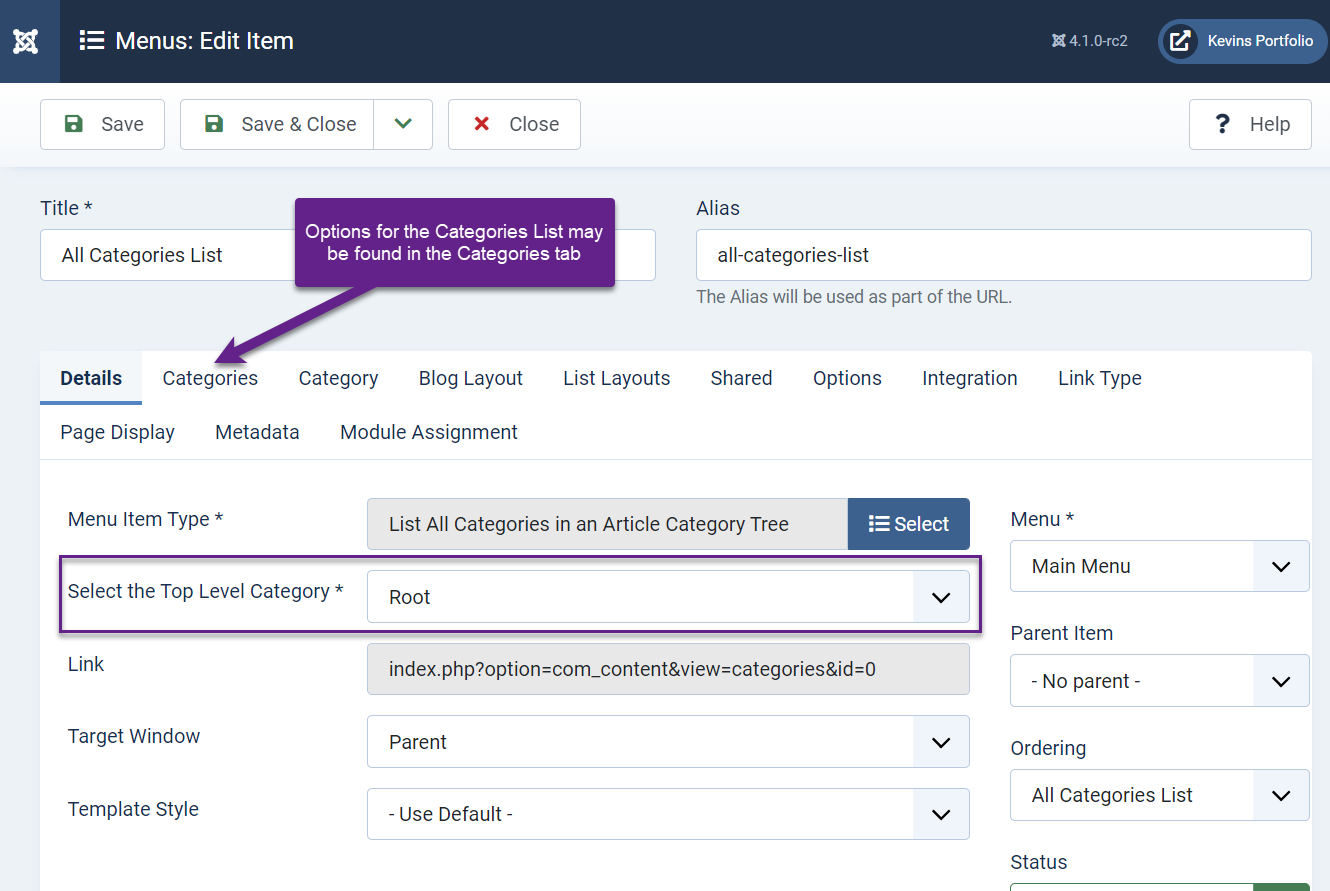The width and height of the screenshot is (1330, 891).
Task: Click the Alias input field
Action: click(1004, 255)
